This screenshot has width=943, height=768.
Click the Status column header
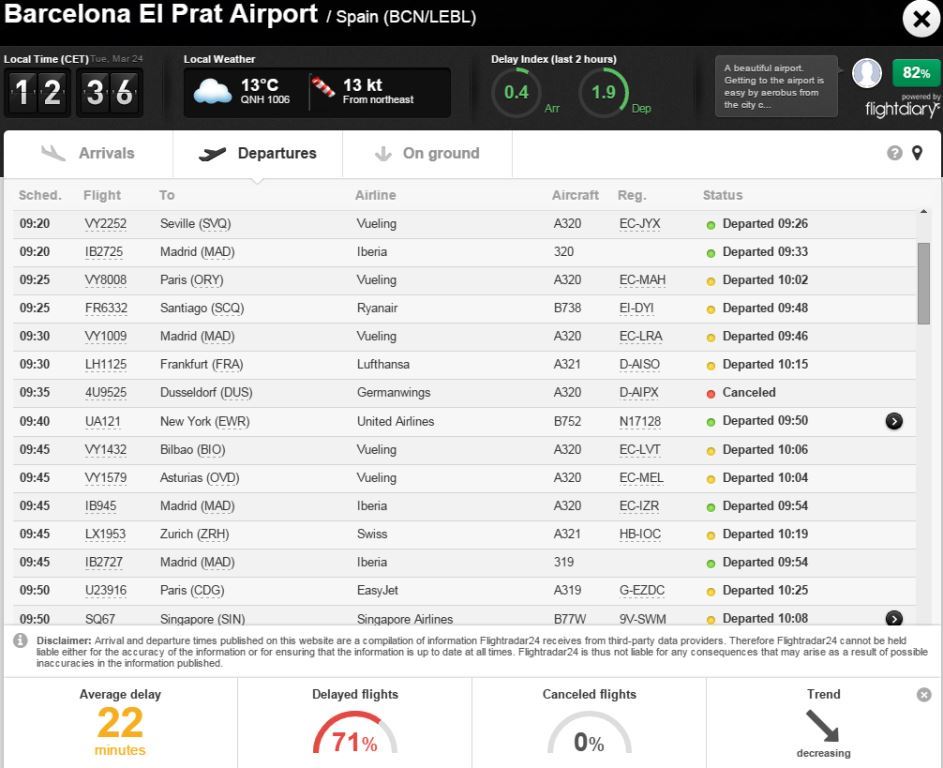[722, 195]
